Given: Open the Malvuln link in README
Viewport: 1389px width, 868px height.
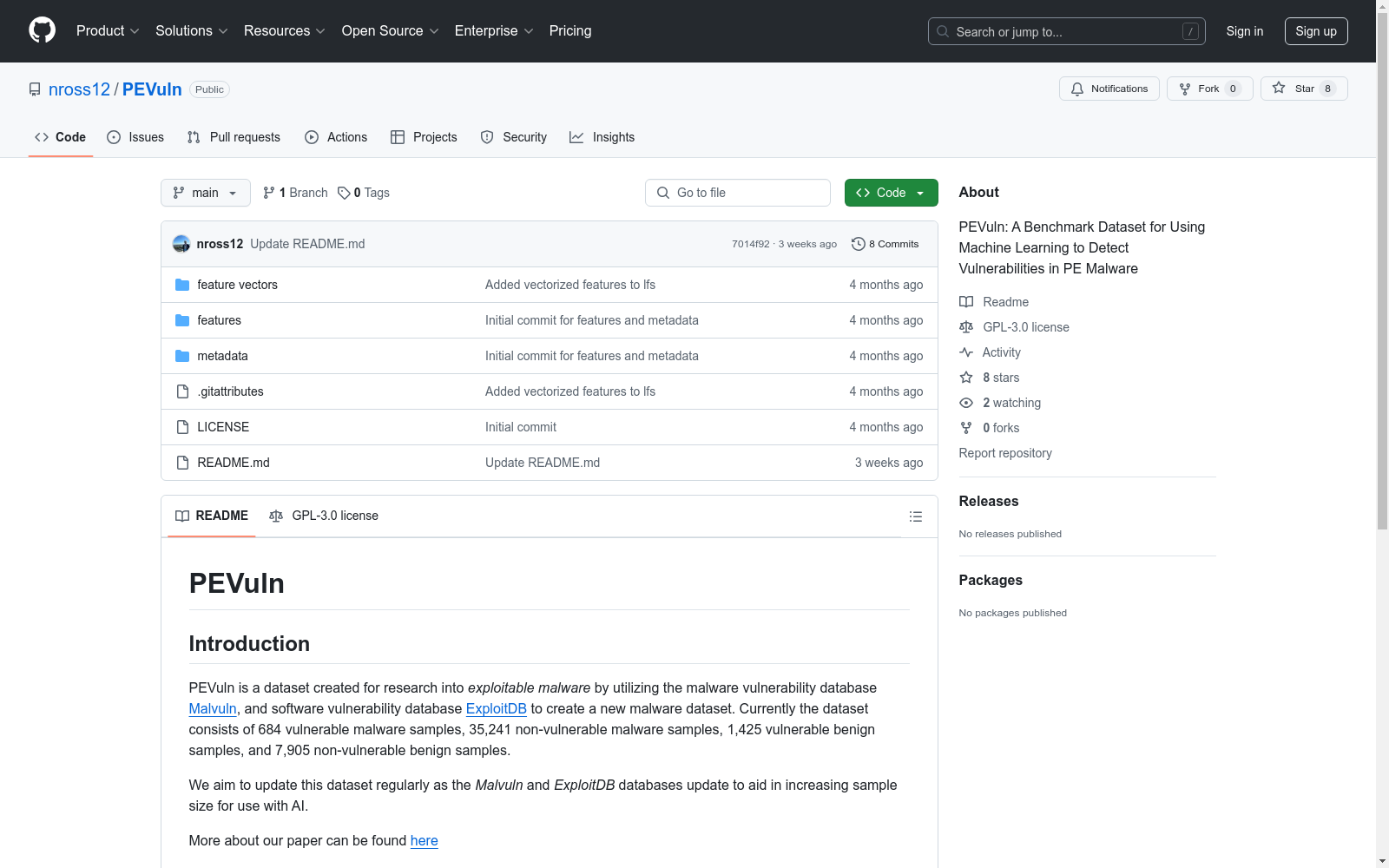Looking at the screenshot, I should click(x=213, y=708).
